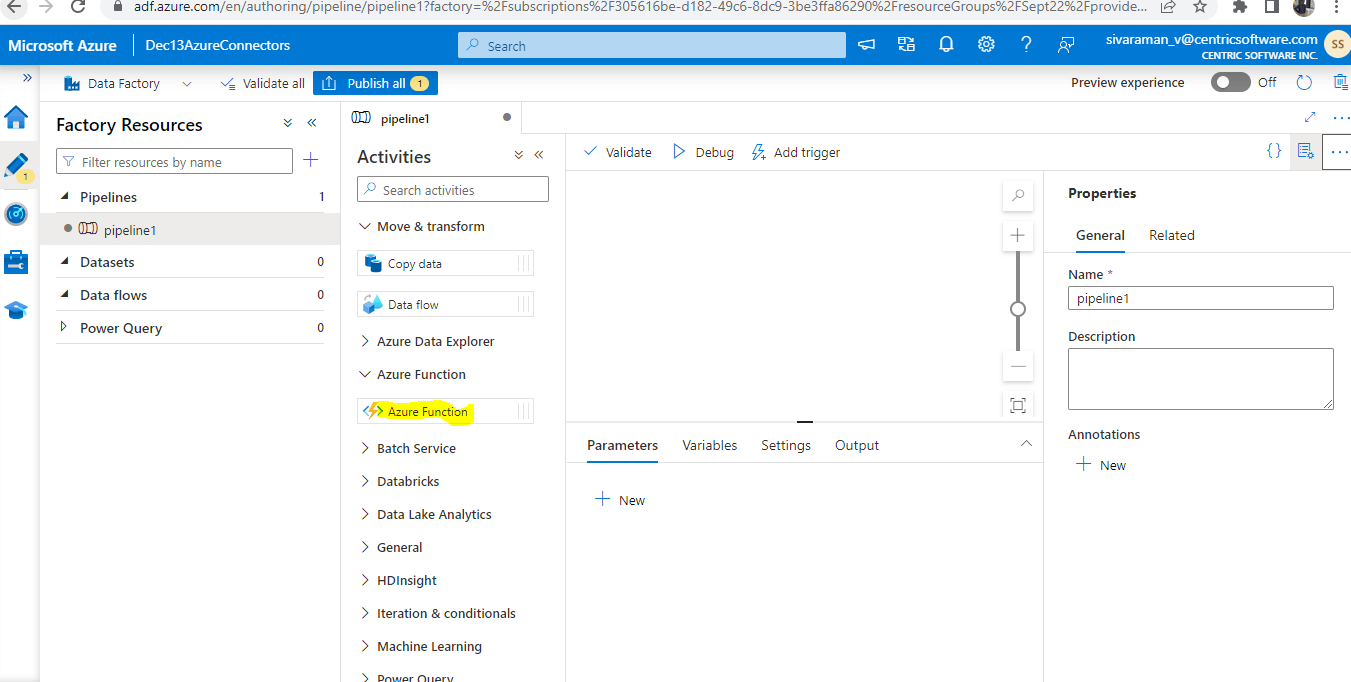The height and width of the screenshot is (682, 1351).
Task: Open Azure notifications bell icon
Action: [x=946, y=44]
